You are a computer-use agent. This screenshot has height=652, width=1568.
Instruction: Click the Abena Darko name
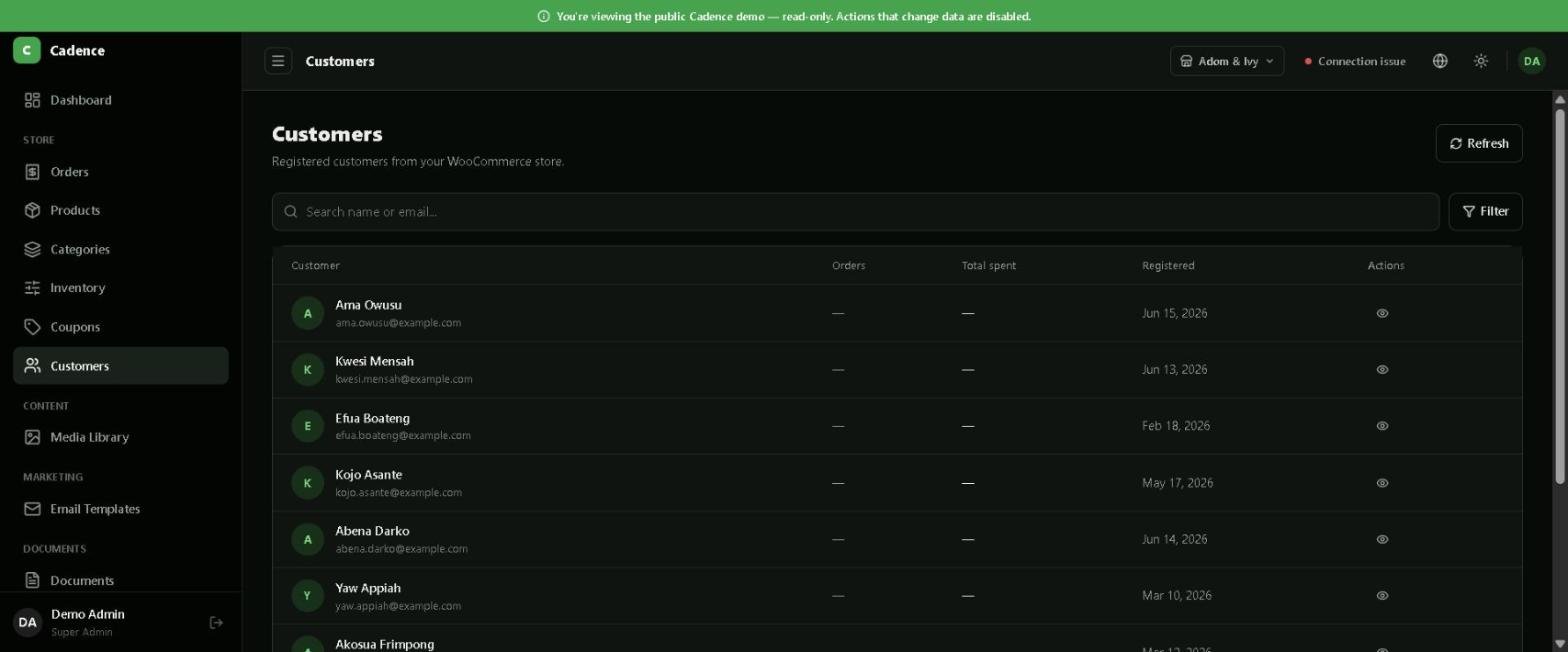point(372,531)
